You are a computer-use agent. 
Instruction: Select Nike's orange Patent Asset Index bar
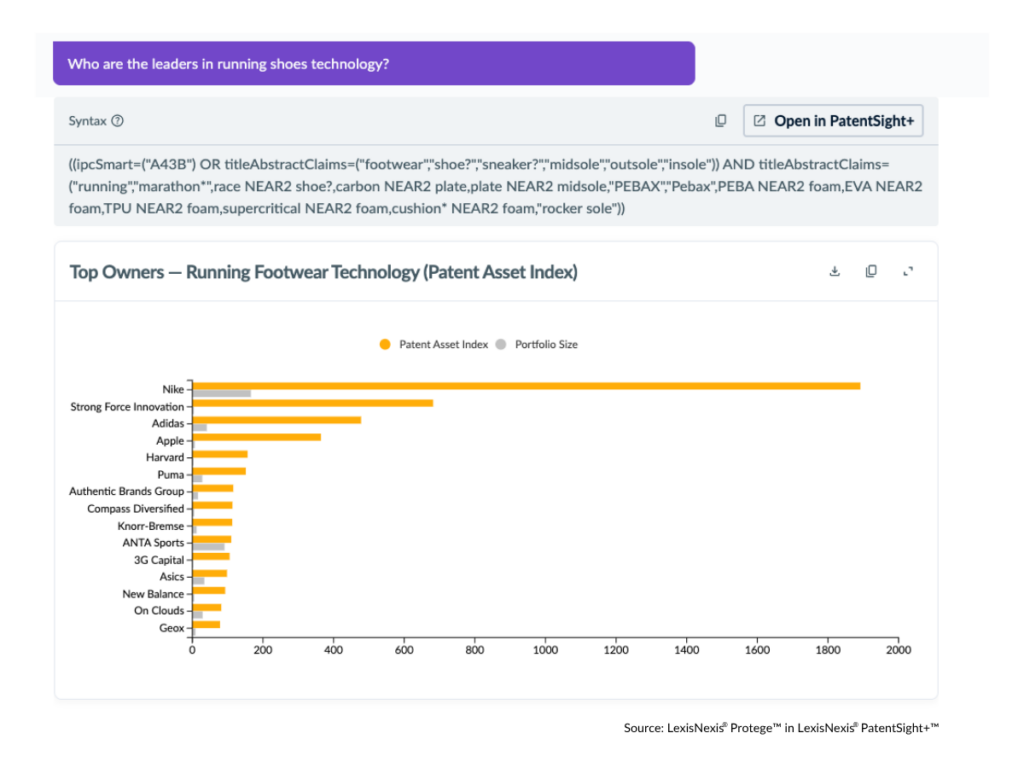[526, 385]
